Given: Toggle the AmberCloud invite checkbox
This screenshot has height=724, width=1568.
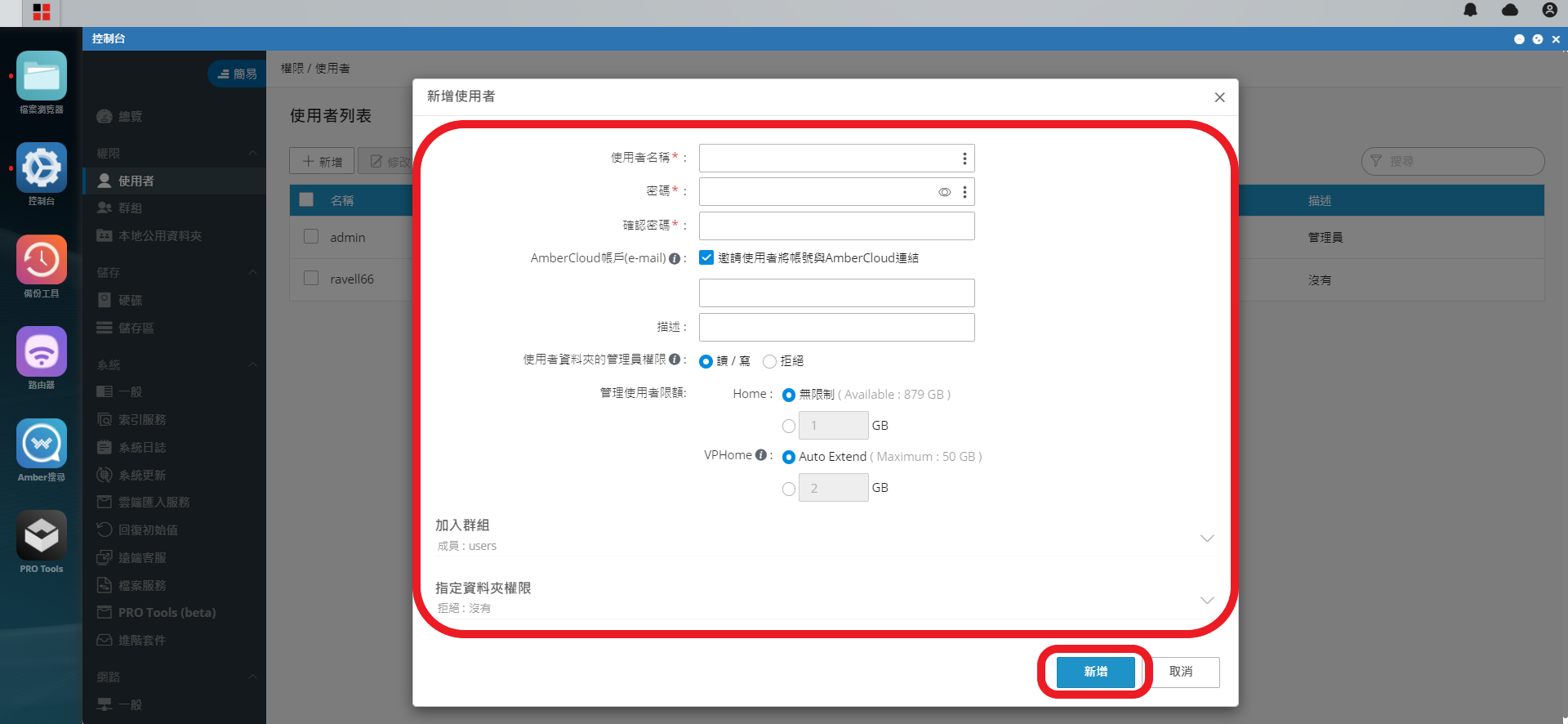Looking at the screenshot, I should [x=706, y=257].
